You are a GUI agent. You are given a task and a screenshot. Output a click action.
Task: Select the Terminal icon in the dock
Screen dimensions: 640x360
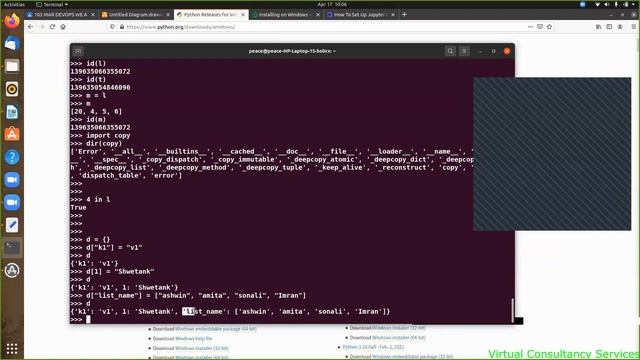tap(12, 248)
